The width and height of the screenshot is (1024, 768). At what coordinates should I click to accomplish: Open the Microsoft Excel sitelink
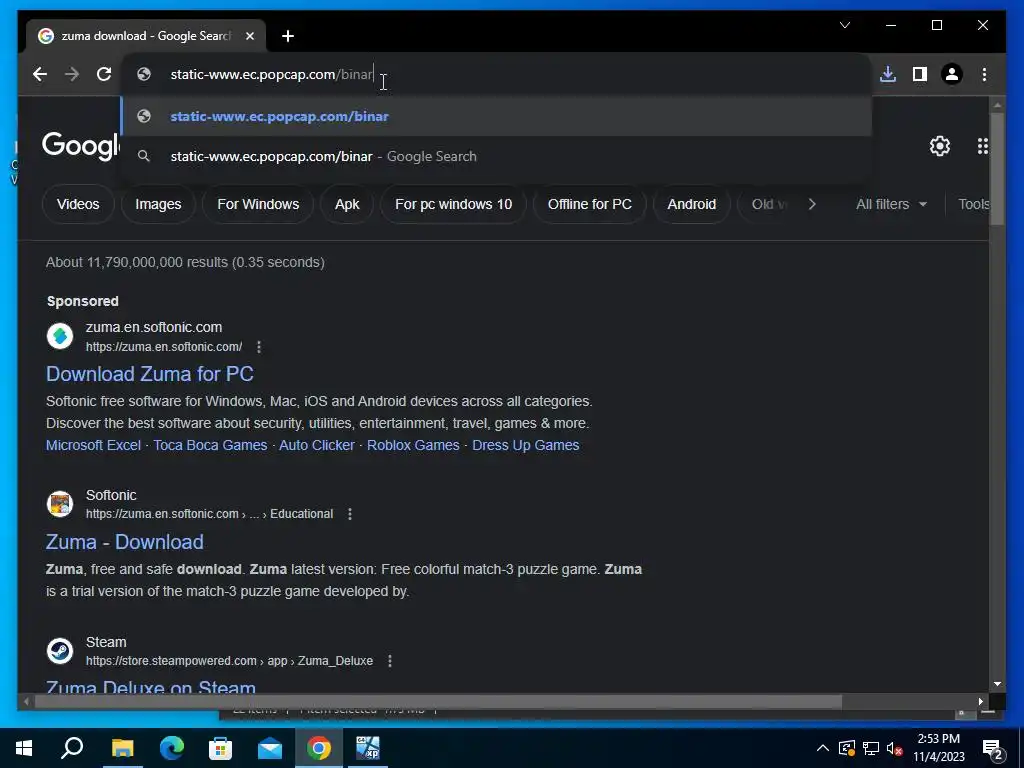coord(93,445)
